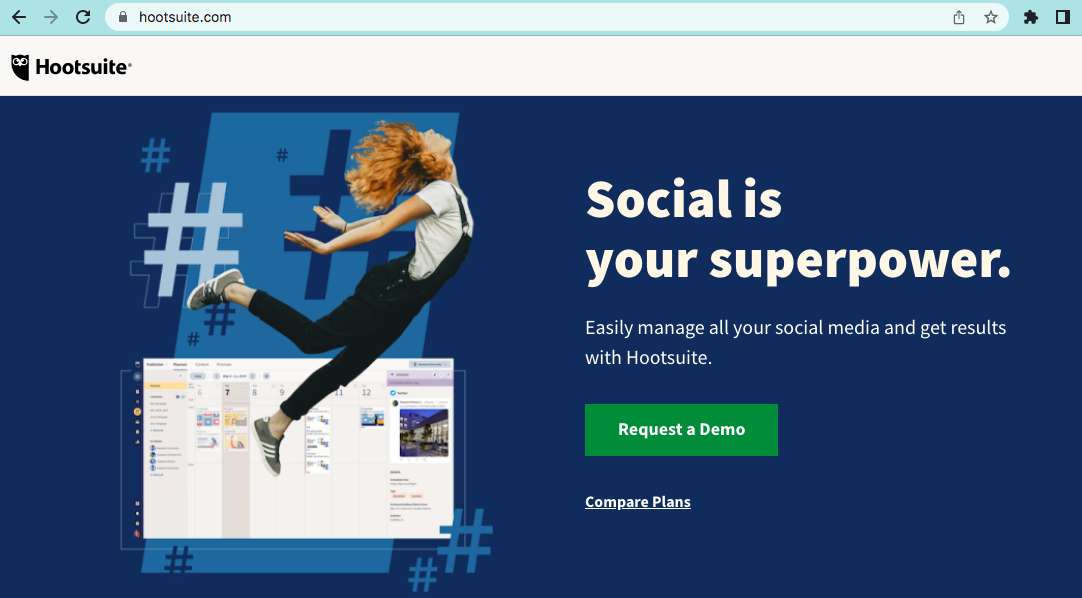Focus the hootsuite.com address bar
Viewport: 1082px width, 598px height.
tap(524, 17)
